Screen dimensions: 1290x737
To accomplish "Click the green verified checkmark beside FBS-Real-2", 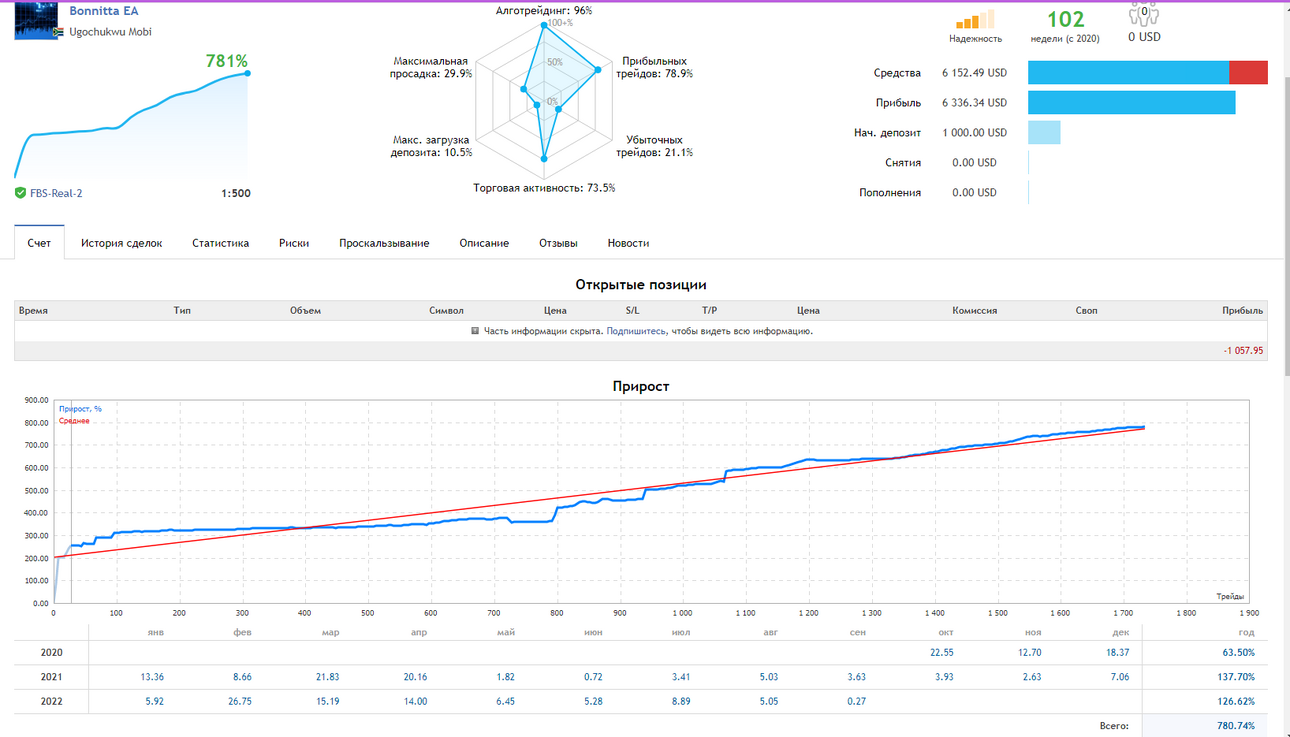I will [20, 193].
